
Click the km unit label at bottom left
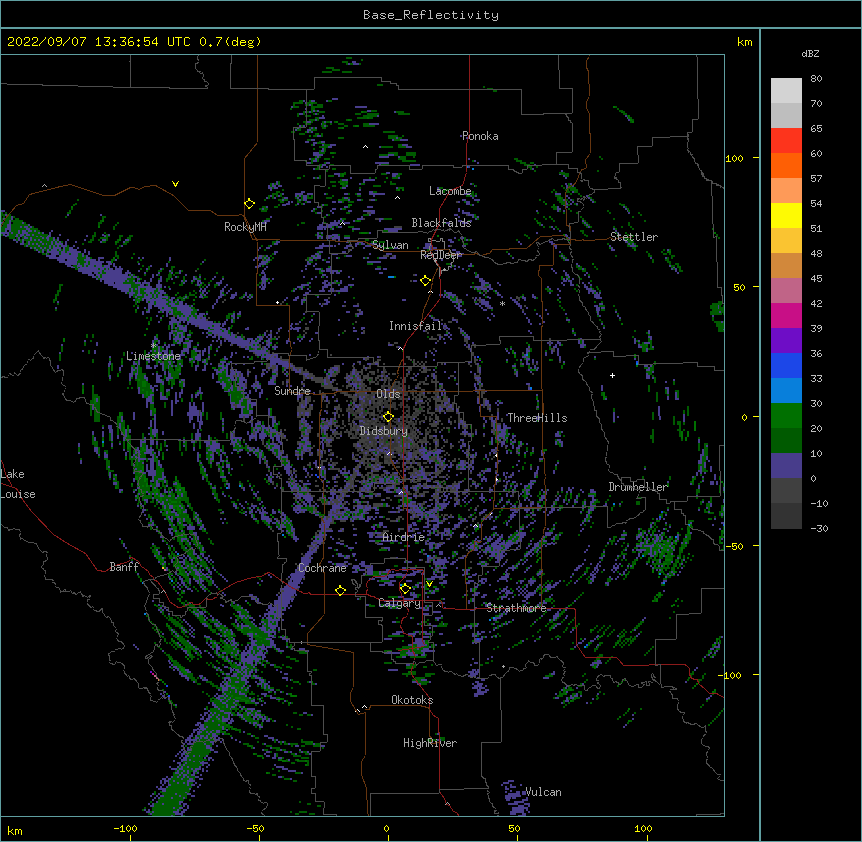click(x=15, y=831)
